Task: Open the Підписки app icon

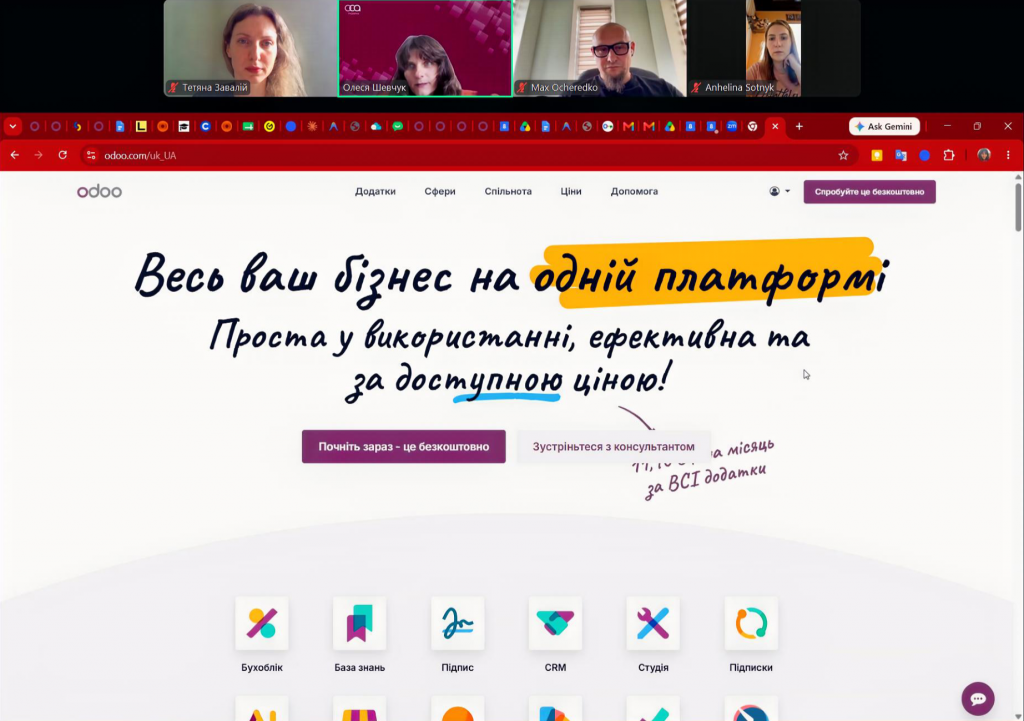Action: pyautogui.click(x=751, y=623)
